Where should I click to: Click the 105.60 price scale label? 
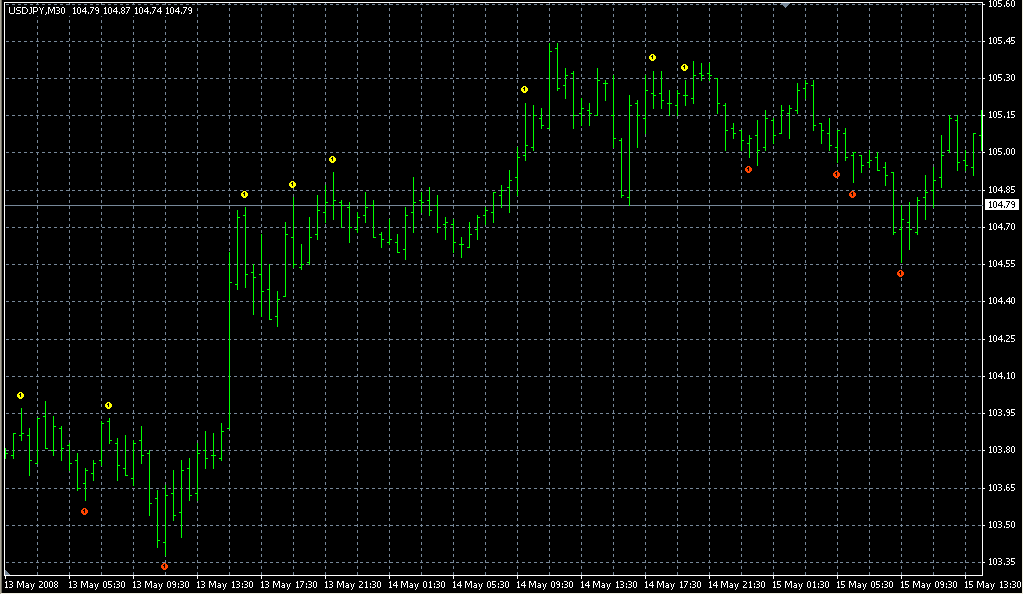point(1001,5)
